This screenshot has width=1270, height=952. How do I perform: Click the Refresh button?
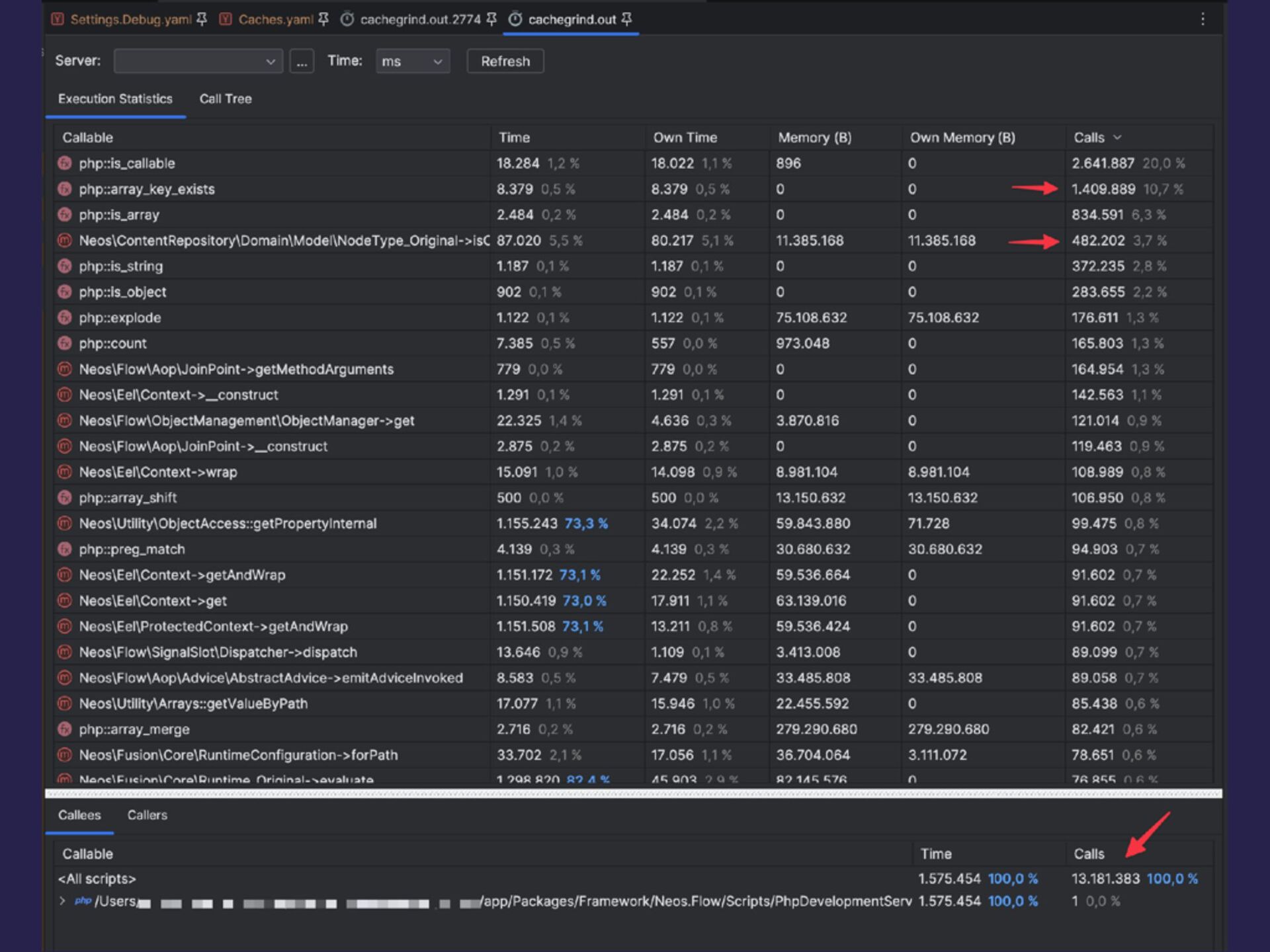pyautogui.click(x=505, y=61)
